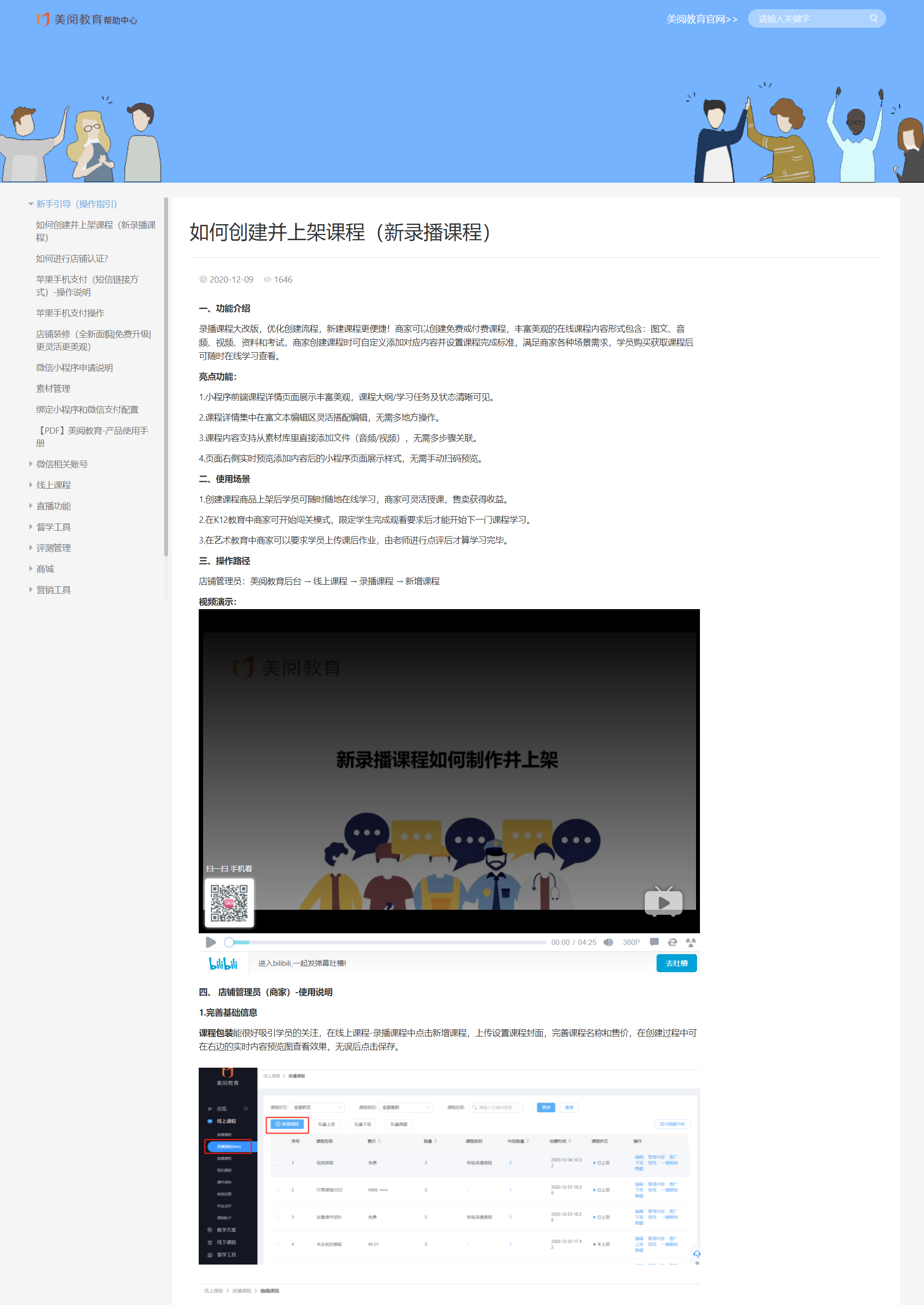Screen dimensions: 924x1305
Task: Click the search magnifier icon
Action: (x=873, y=19)
